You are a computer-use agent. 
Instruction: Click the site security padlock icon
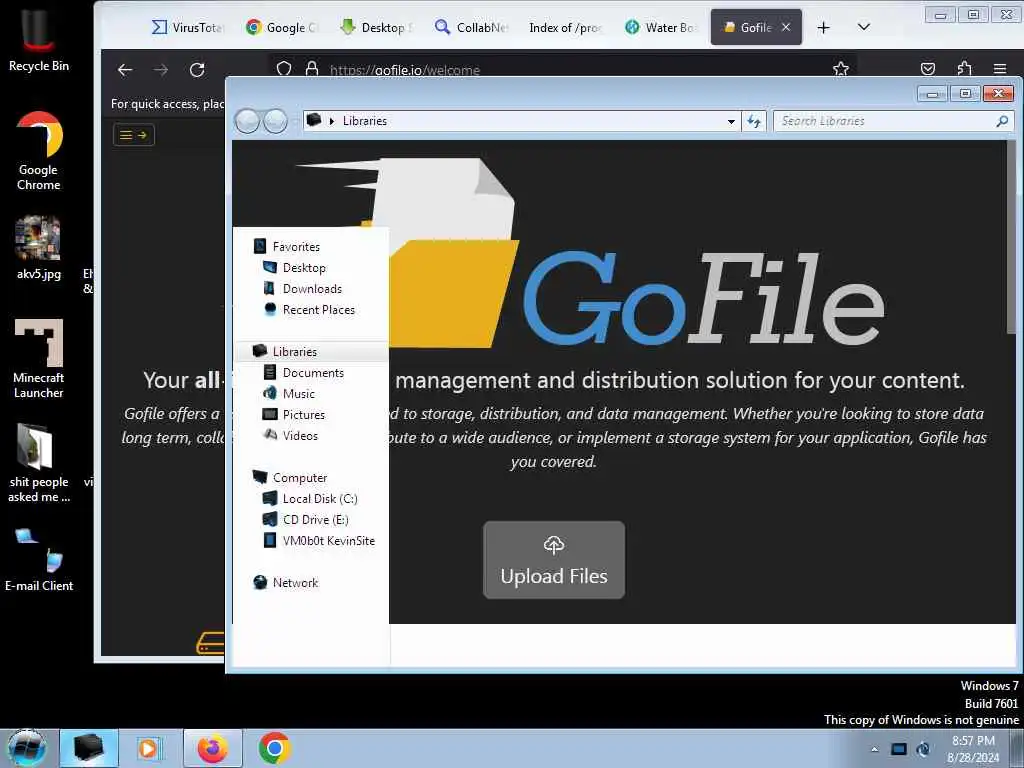click(x=312, y=69)
